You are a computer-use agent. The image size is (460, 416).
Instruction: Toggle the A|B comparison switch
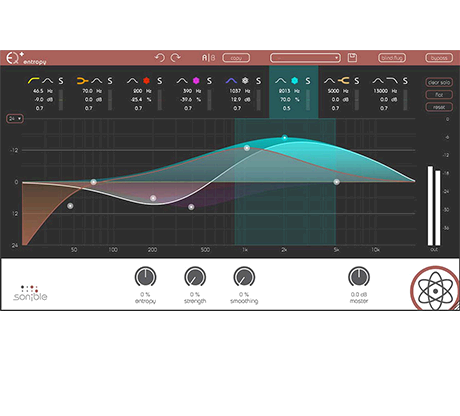pos(208,58)
